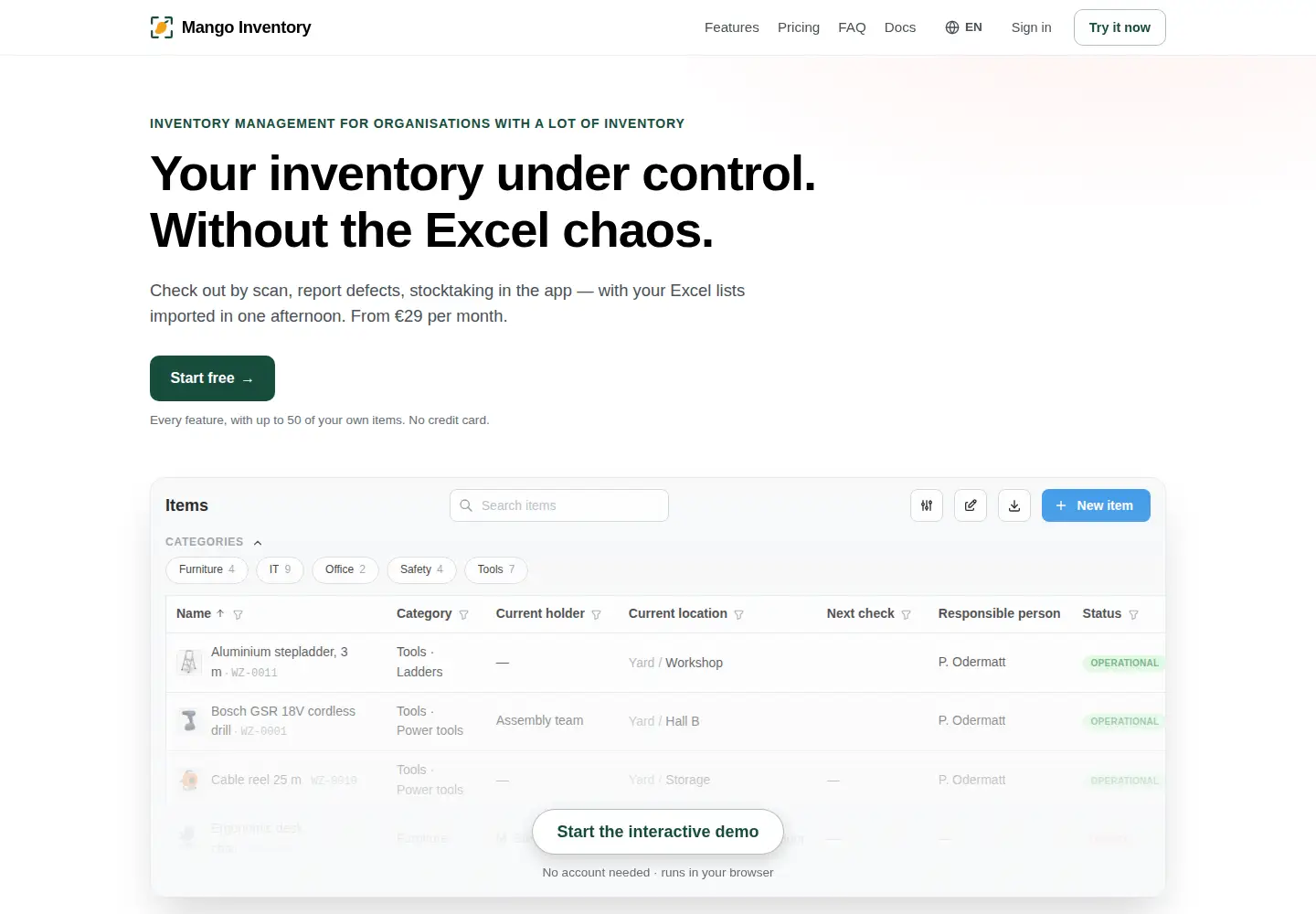Click the Name sort arrow icon
This screenshot has width=1316, height=914.
point(220,613)
